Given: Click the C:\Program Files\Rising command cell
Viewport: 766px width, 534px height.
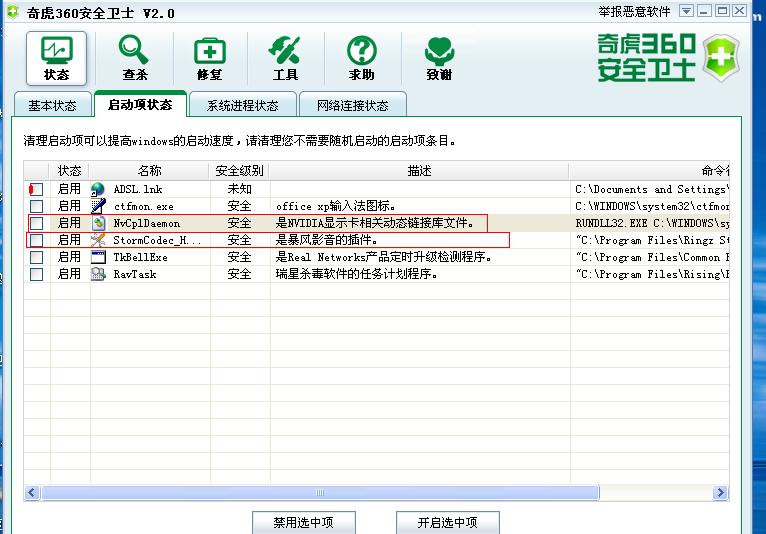Looking at the screenshot, I should point(652,274).
